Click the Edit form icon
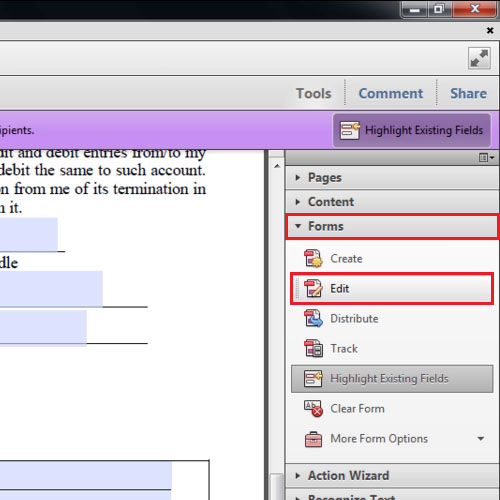Image resolution: width=500 pixels, height=500 pixels. pyautogui.click(x=313, y=289)
